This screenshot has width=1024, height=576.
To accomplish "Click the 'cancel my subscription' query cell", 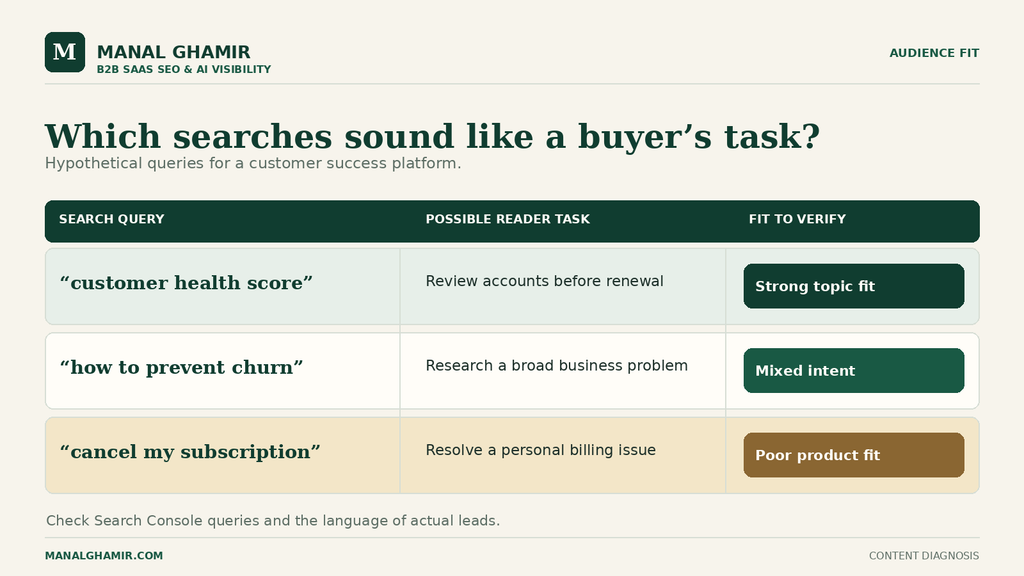I will click(x=223, y=455).
